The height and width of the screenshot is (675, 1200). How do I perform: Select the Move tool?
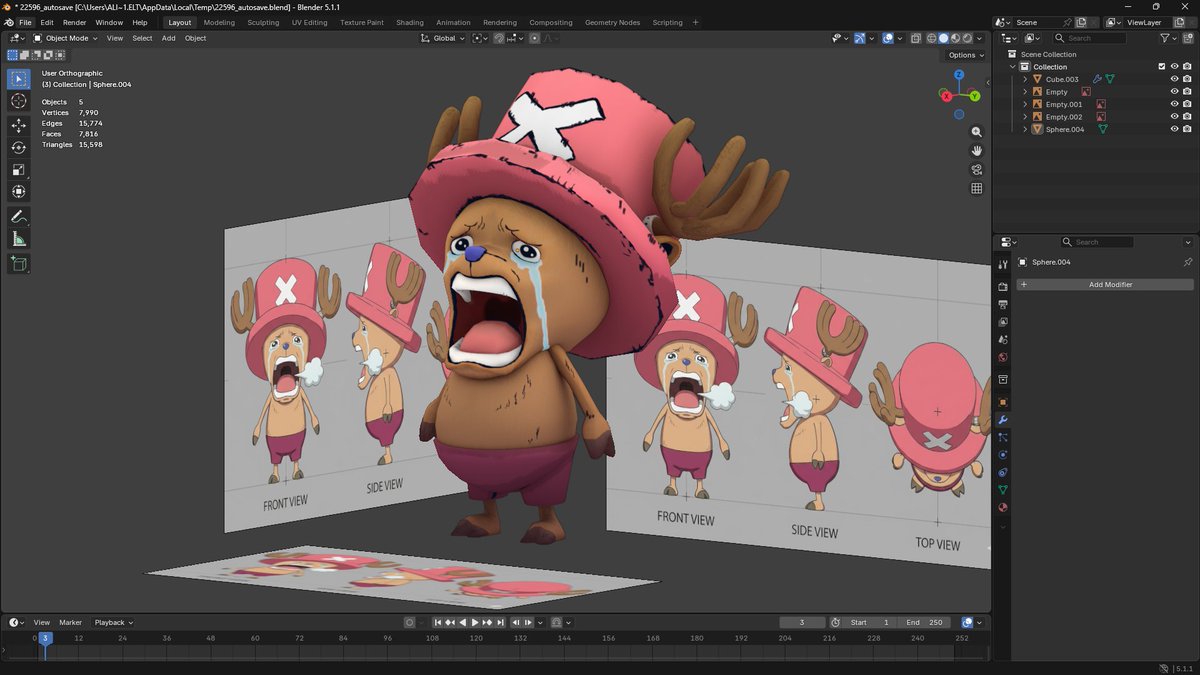(19, 126)
